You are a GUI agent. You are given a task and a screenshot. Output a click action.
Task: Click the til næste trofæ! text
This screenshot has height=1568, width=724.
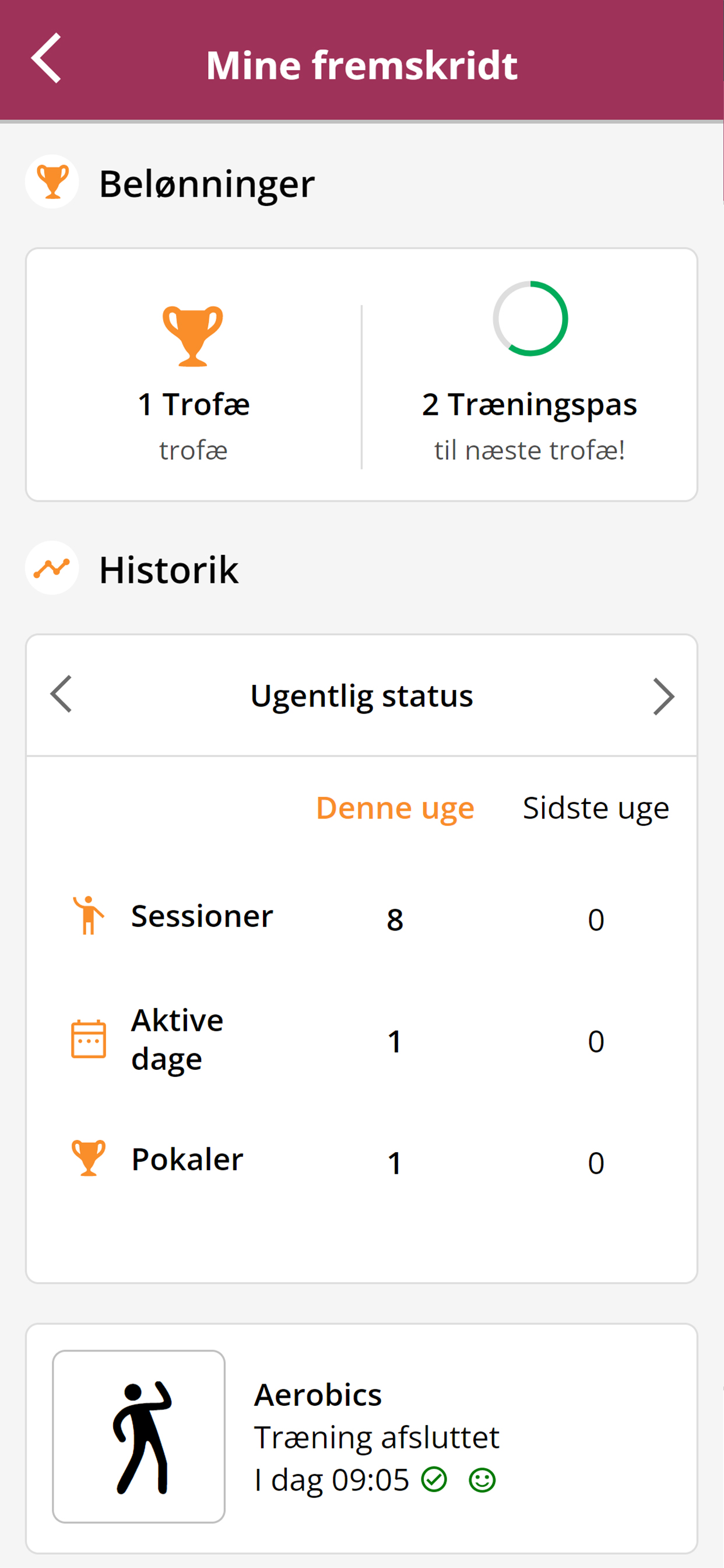[529, 450]
